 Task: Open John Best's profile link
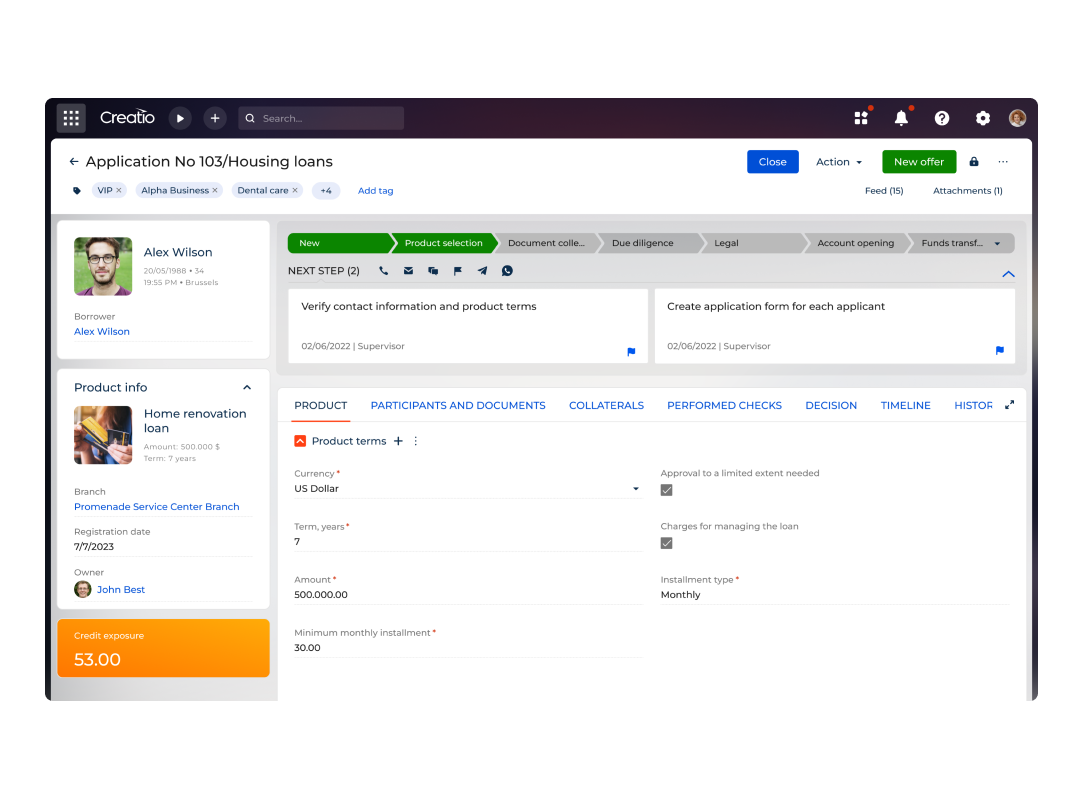(x=121, y=589)
